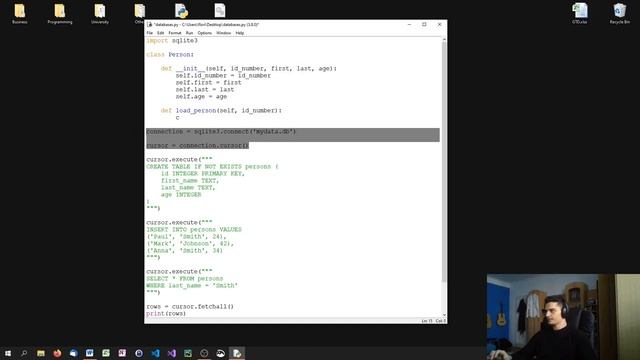Click scrollbar up arrow in editor
The height and width of the screenshot is (360, 640).
(444, 40)
